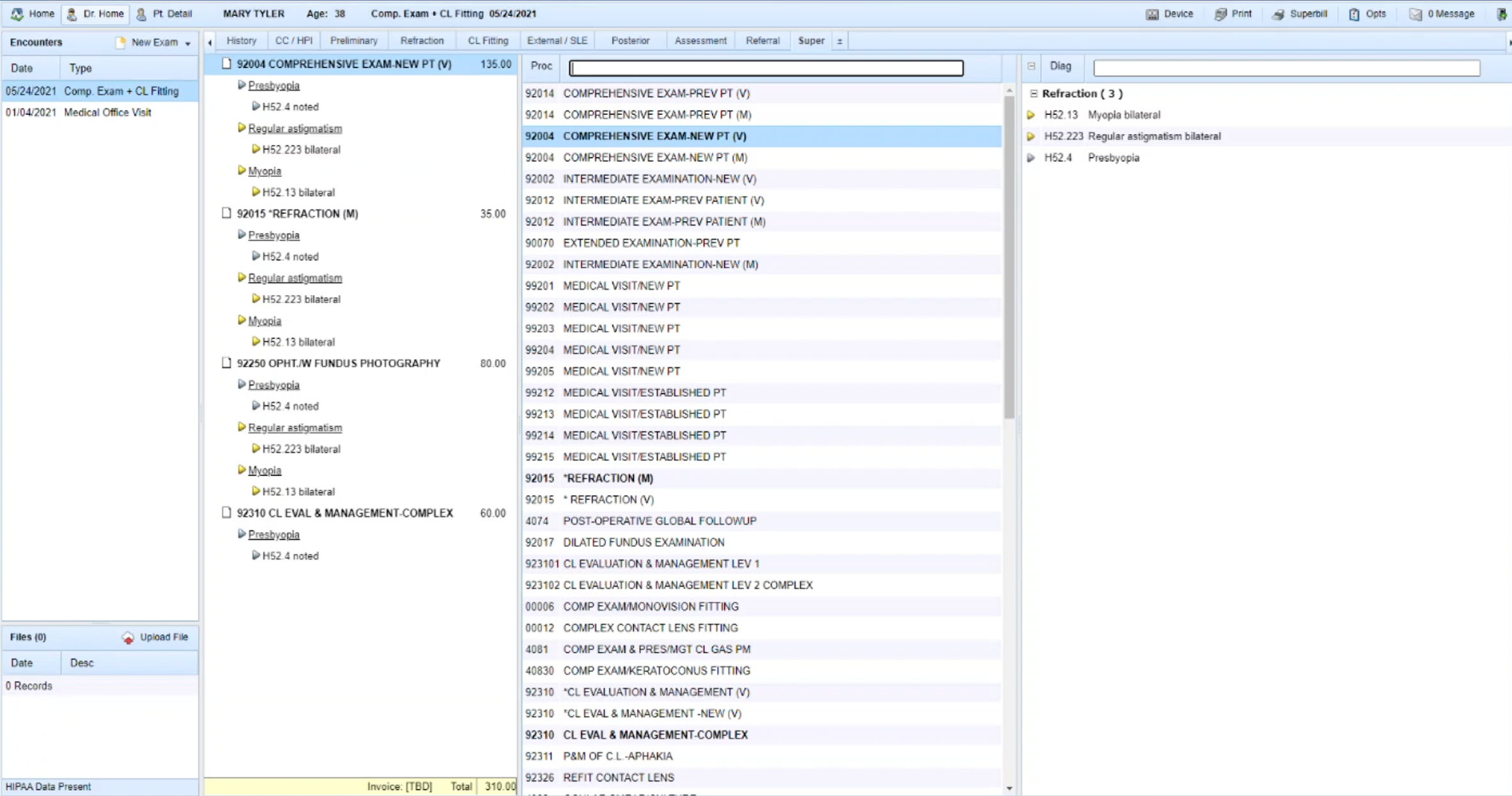Click the Home icon
Image resolution: width=1512 pixels, height=796 pixels.
tap(32, 13)
